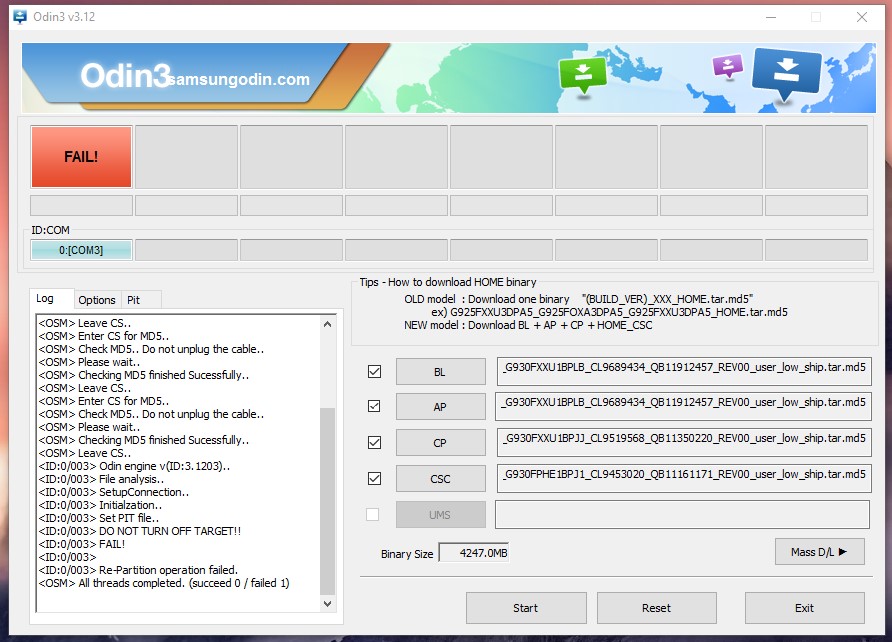Click the 'ex) G925FXXU3DPA5' example tip line
The height and width of the screenshot is (642, 892).
[x=609, y=312]
